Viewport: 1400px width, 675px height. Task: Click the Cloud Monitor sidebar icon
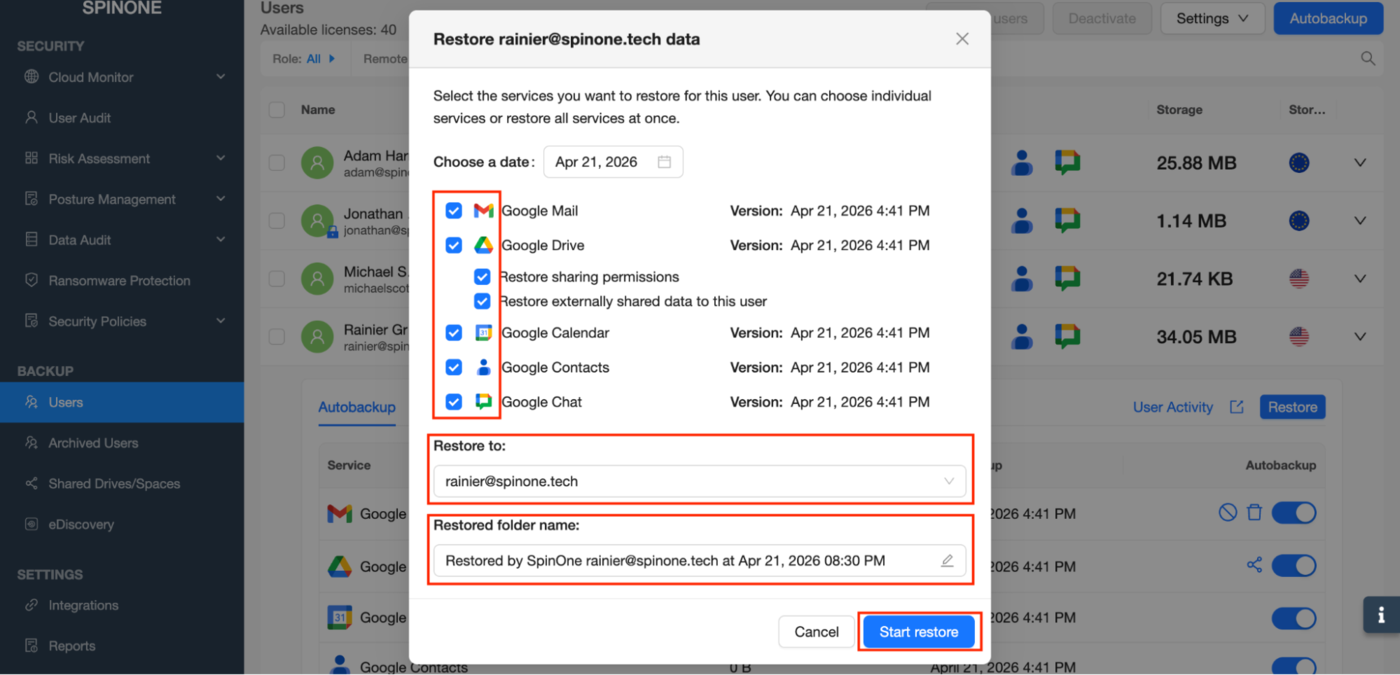[x=31, y=77]
